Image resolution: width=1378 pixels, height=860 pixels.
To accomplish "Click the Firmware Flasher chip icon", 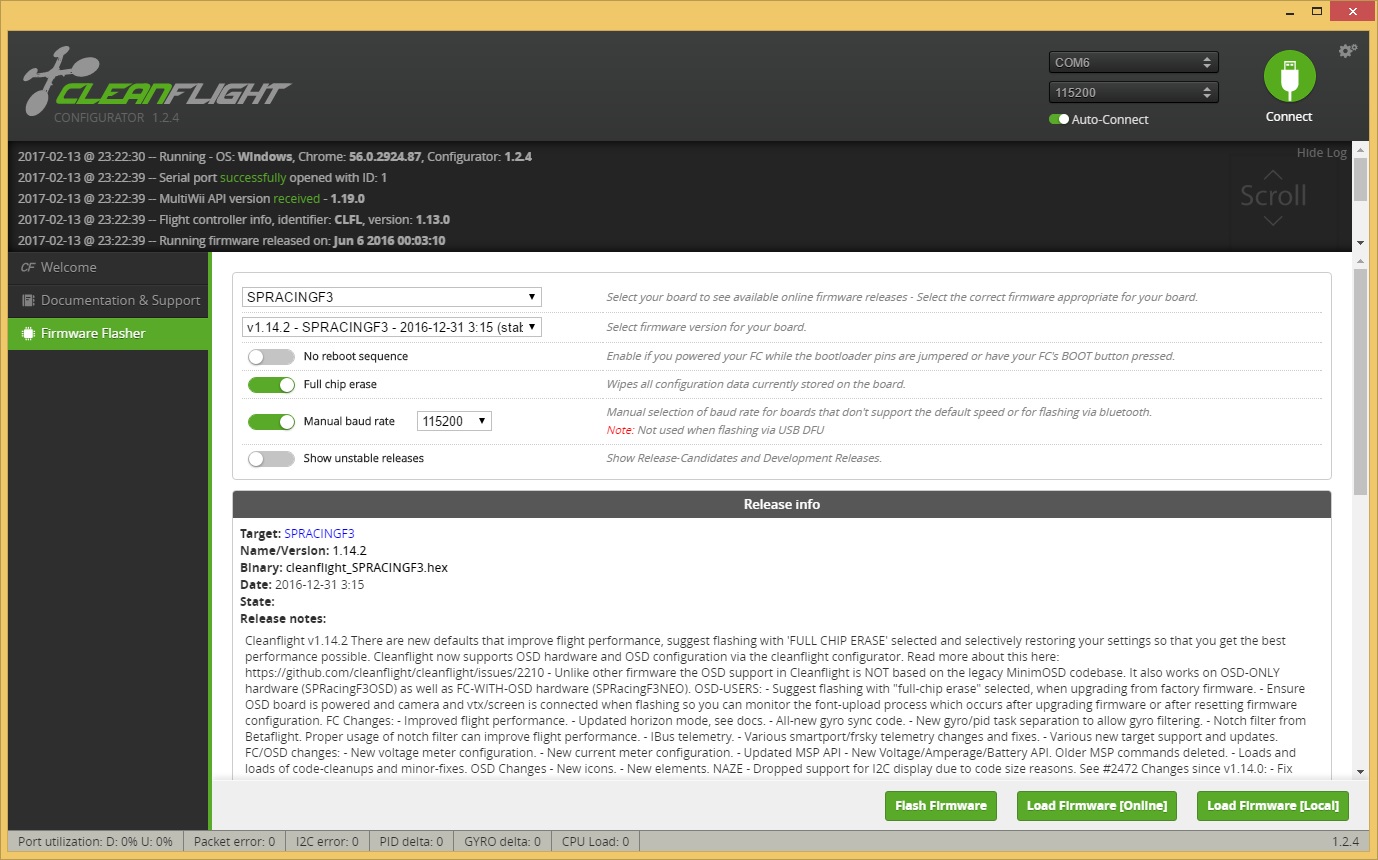I will (28, 333).
